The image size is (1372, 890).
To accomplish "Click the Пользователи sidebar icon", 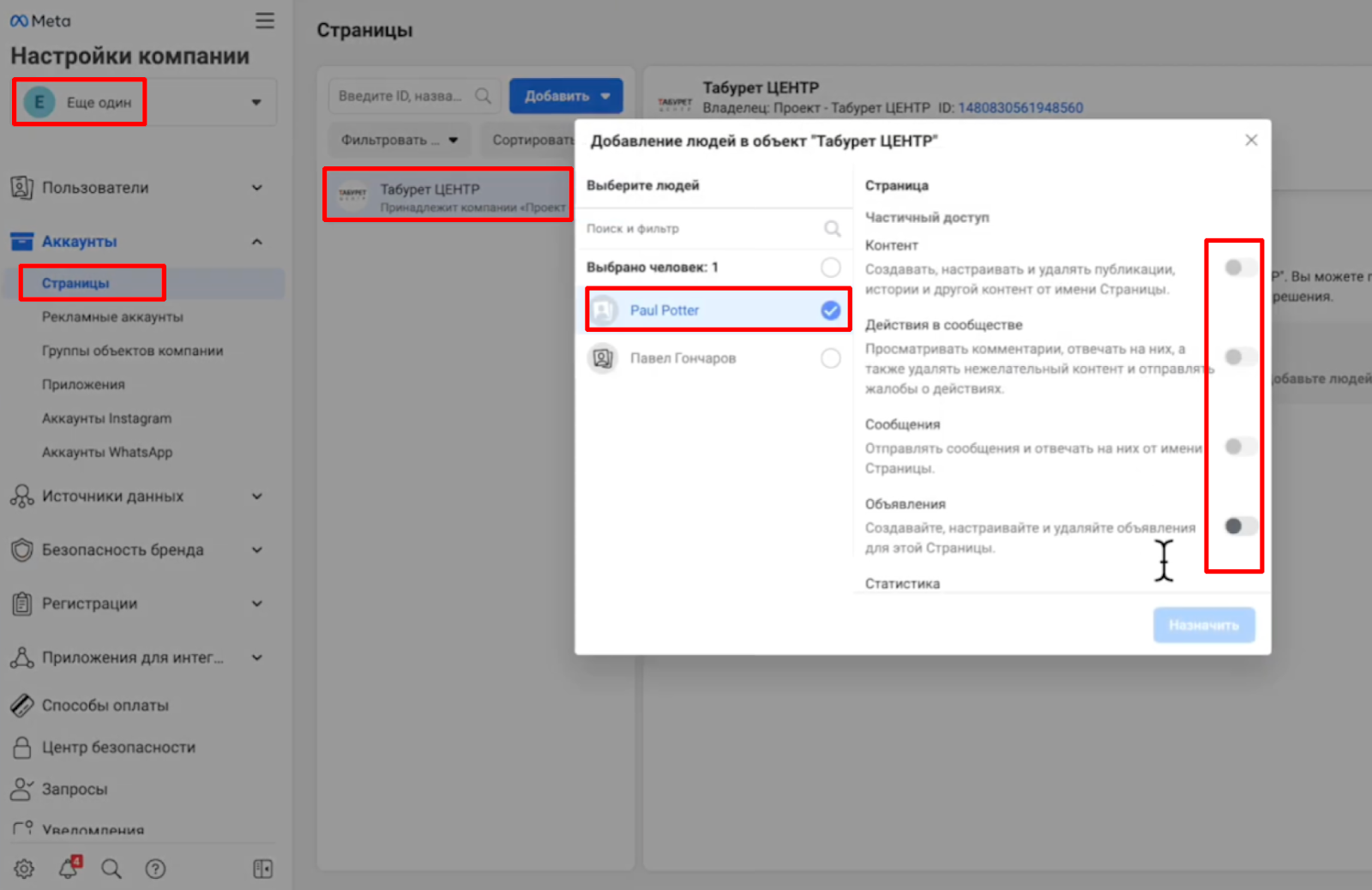I will [22, 187].
